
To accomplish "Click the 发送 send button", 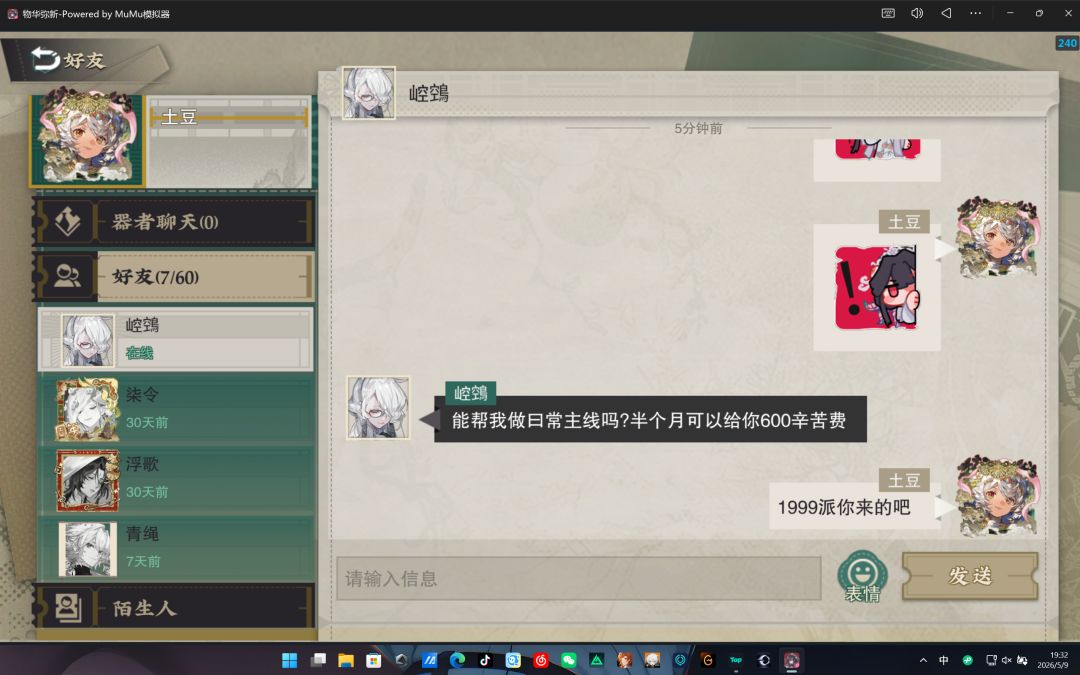I will (970, 576).
